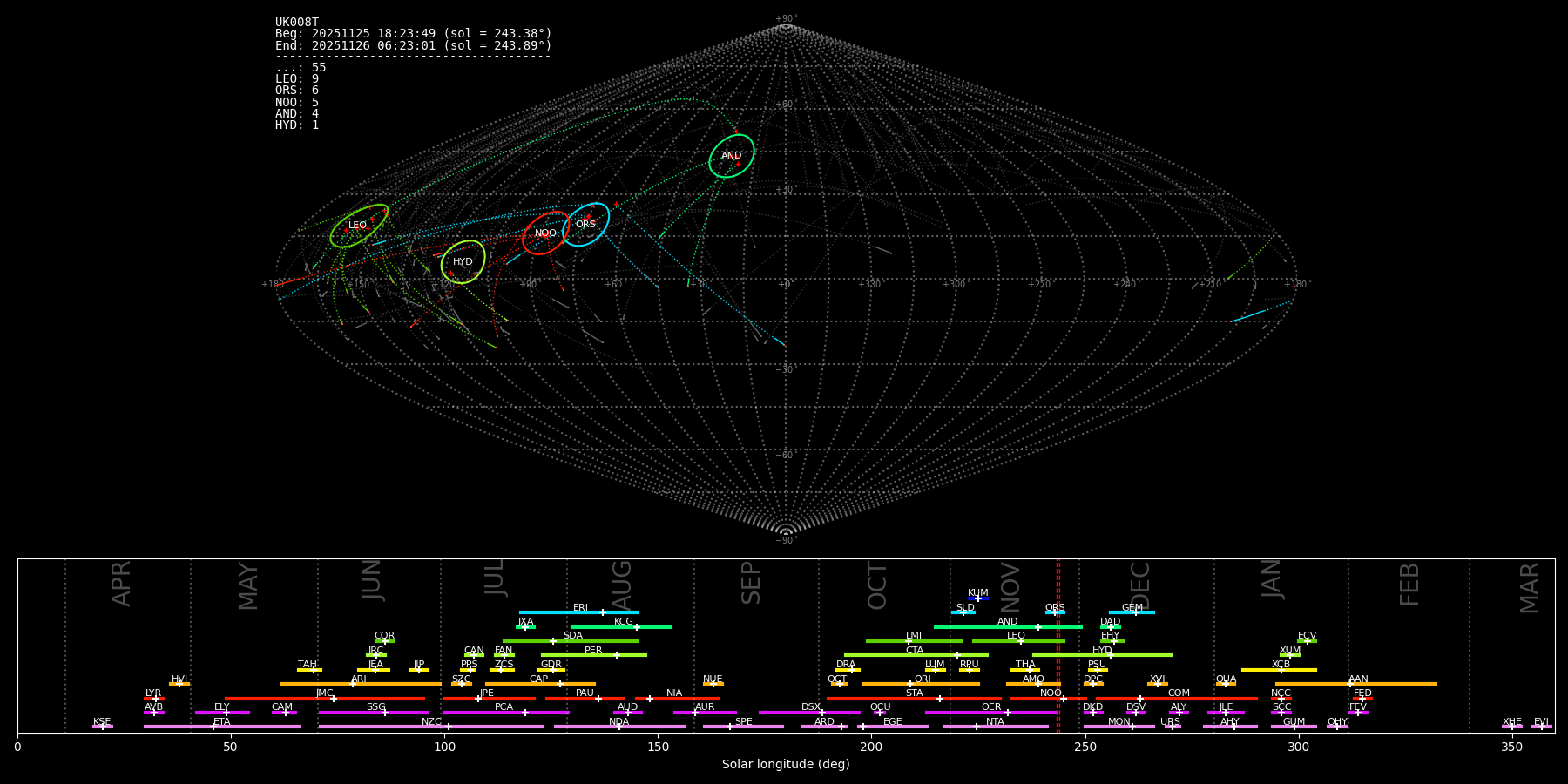Click the NOV month label in timeline
This screenshot has height=784, width=1568.
pyautogui.click(x=1010, y=586)
